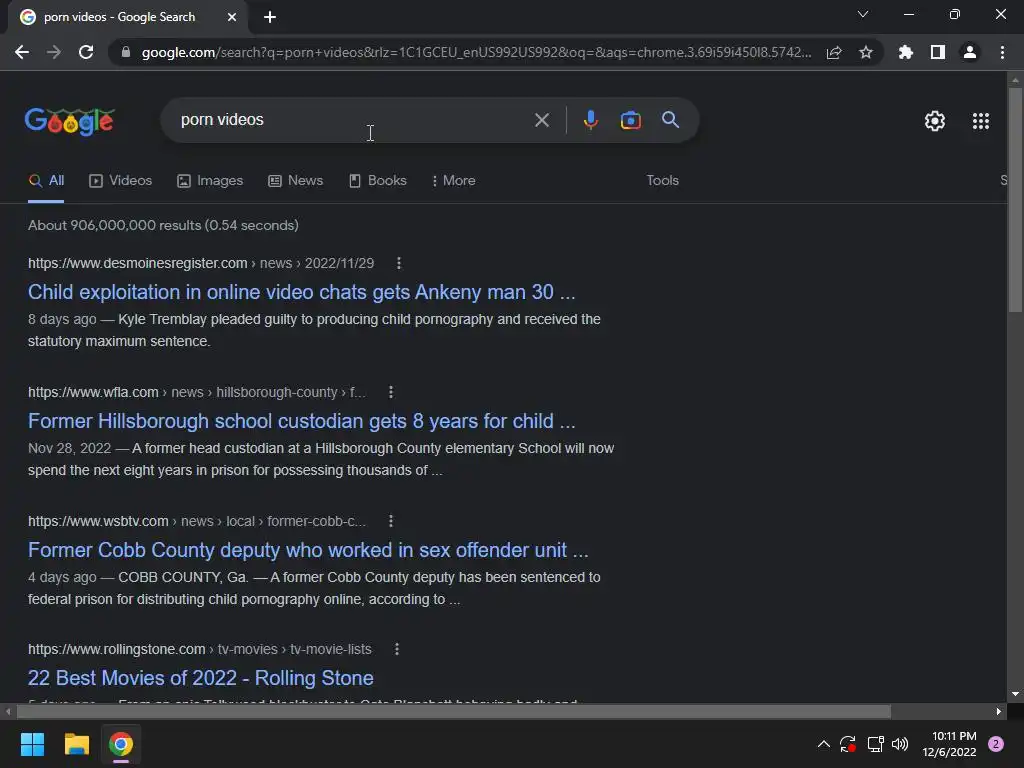Select the All results tab
The width and height of the screenshot is (1024, 768).
[x=46, y=181]
